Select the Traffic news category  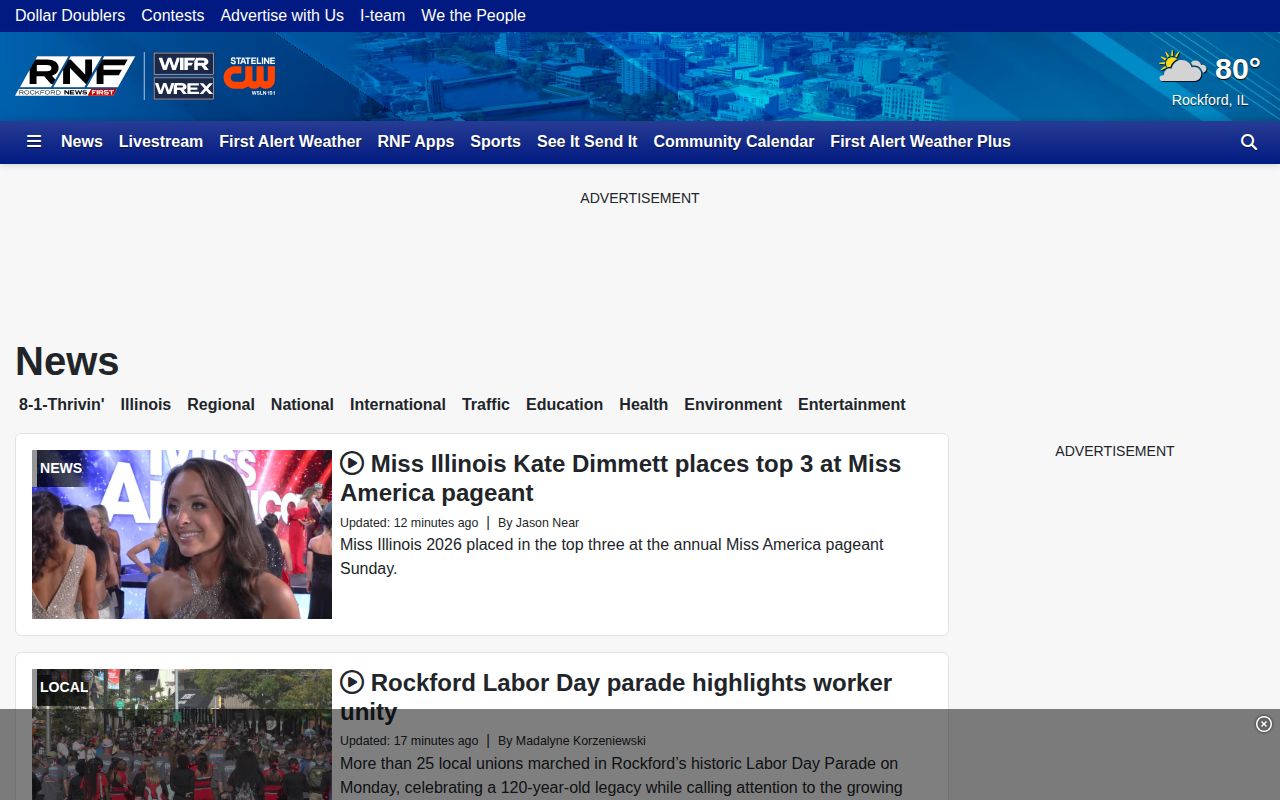point(486,404)
